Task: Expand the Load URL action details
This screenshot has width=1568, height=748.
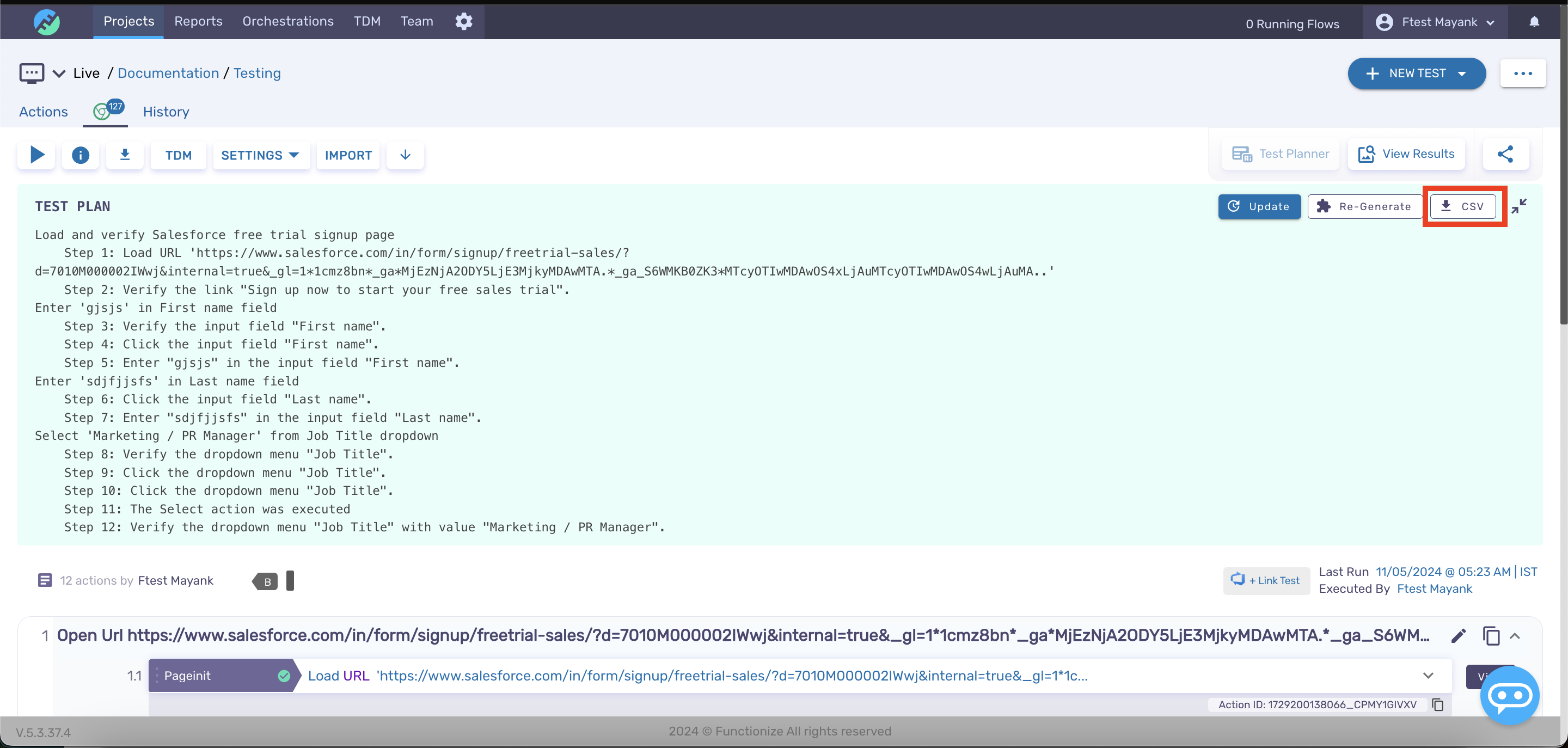Action: pos(1428,676)
